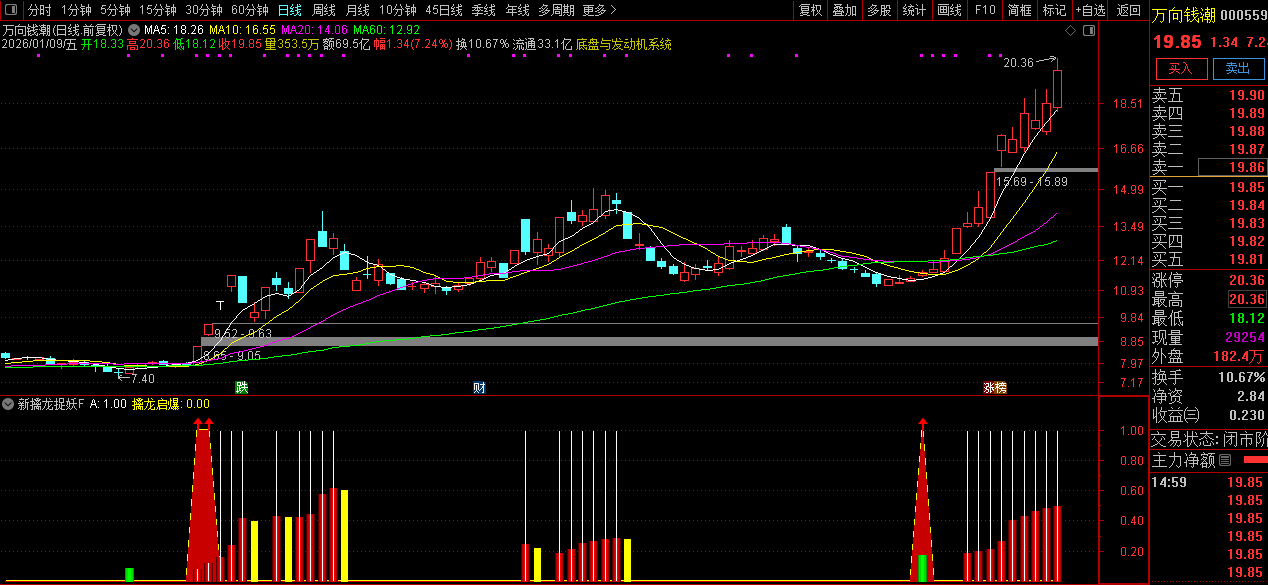1268x585 pixels.
Task: Select the 1分钟 period
Action: pos(76,10)
